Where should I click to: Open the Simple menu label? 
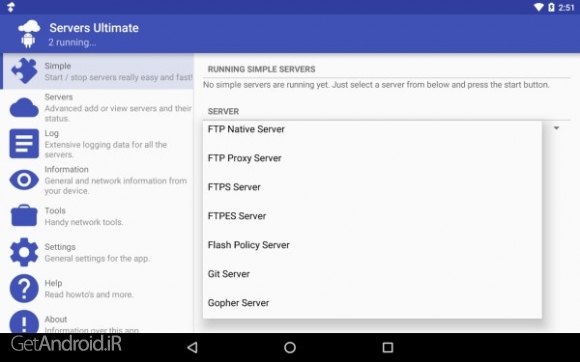pos(58,66)
